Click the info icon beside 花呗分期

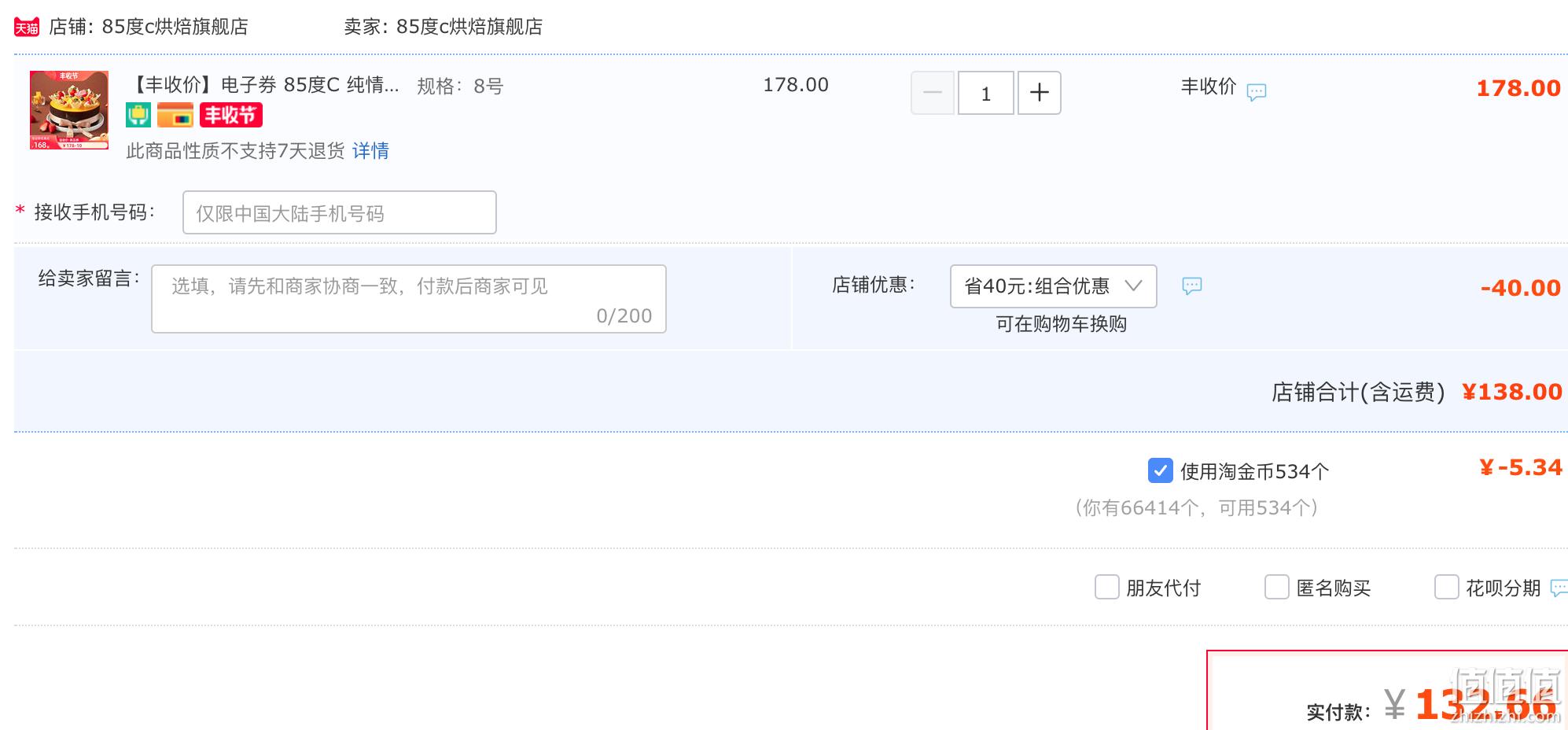point(1559,588)
